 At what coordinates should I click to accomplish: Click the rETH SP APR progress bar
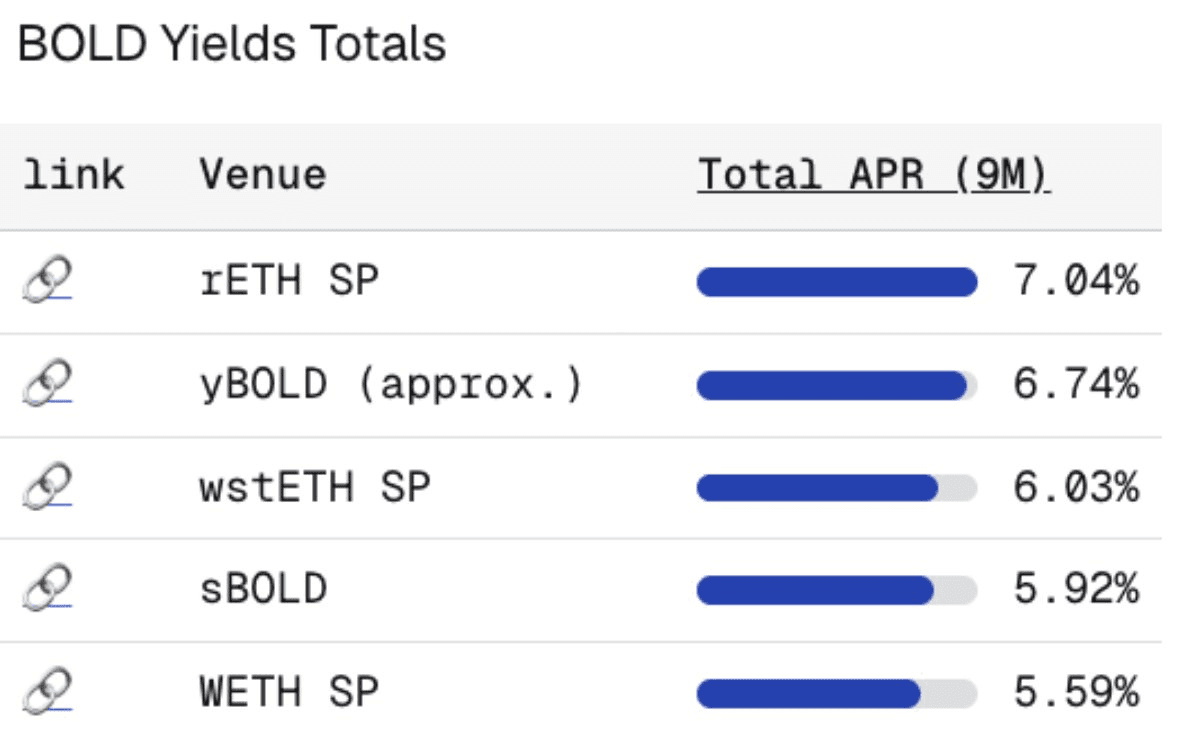pos(836,282)
